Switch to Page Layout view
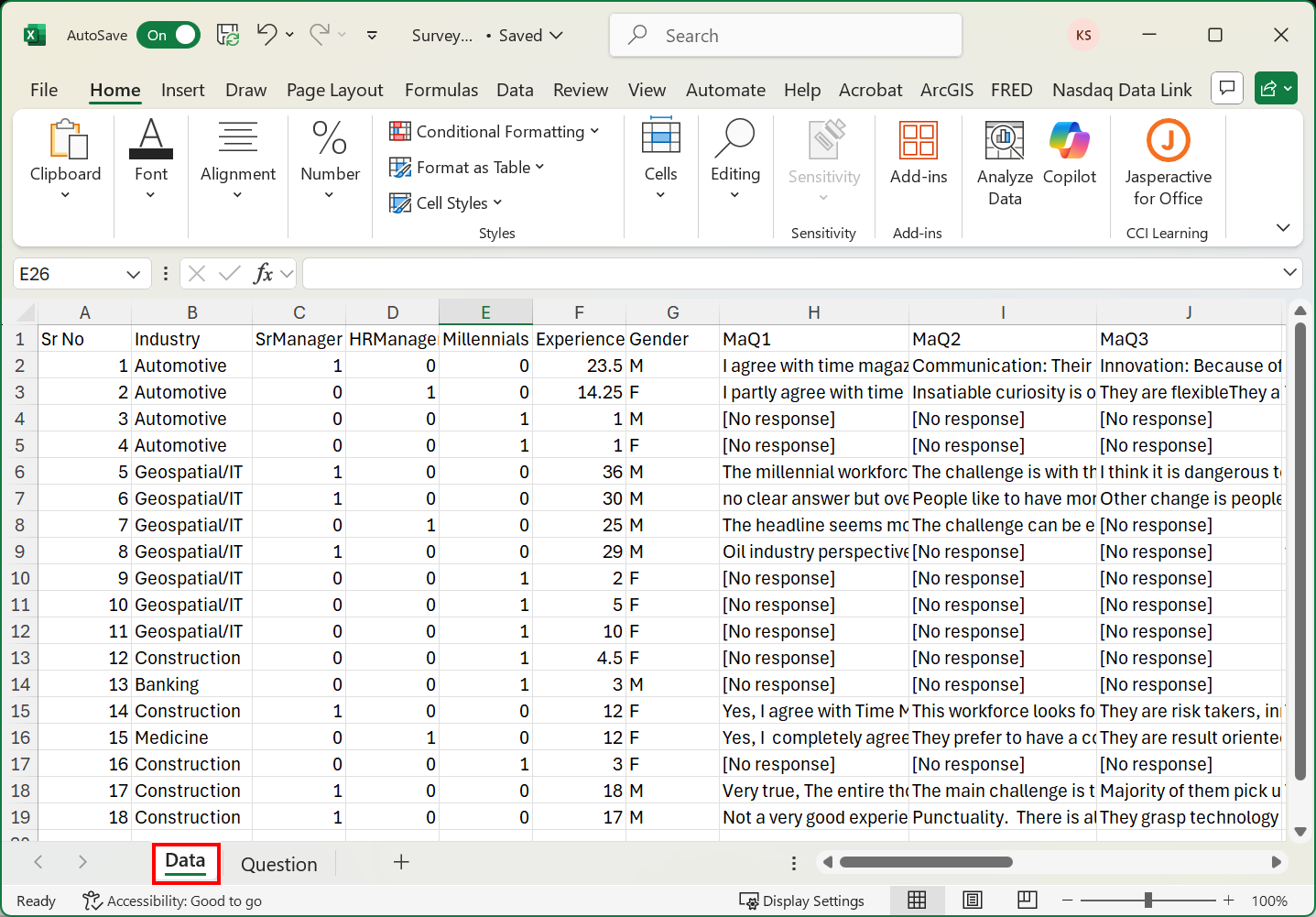 tap(973, 901)
